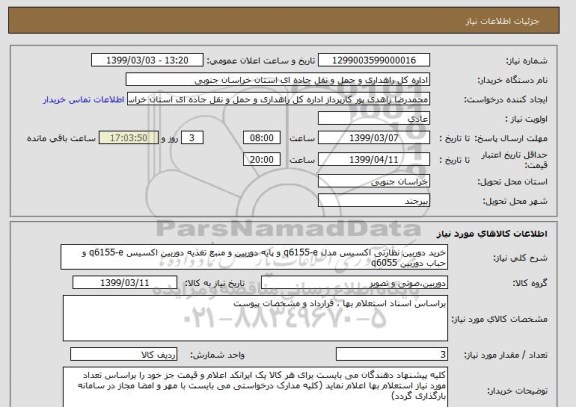Click the text ساعت باقی مانده
The image size is (576, 407).
61,138
